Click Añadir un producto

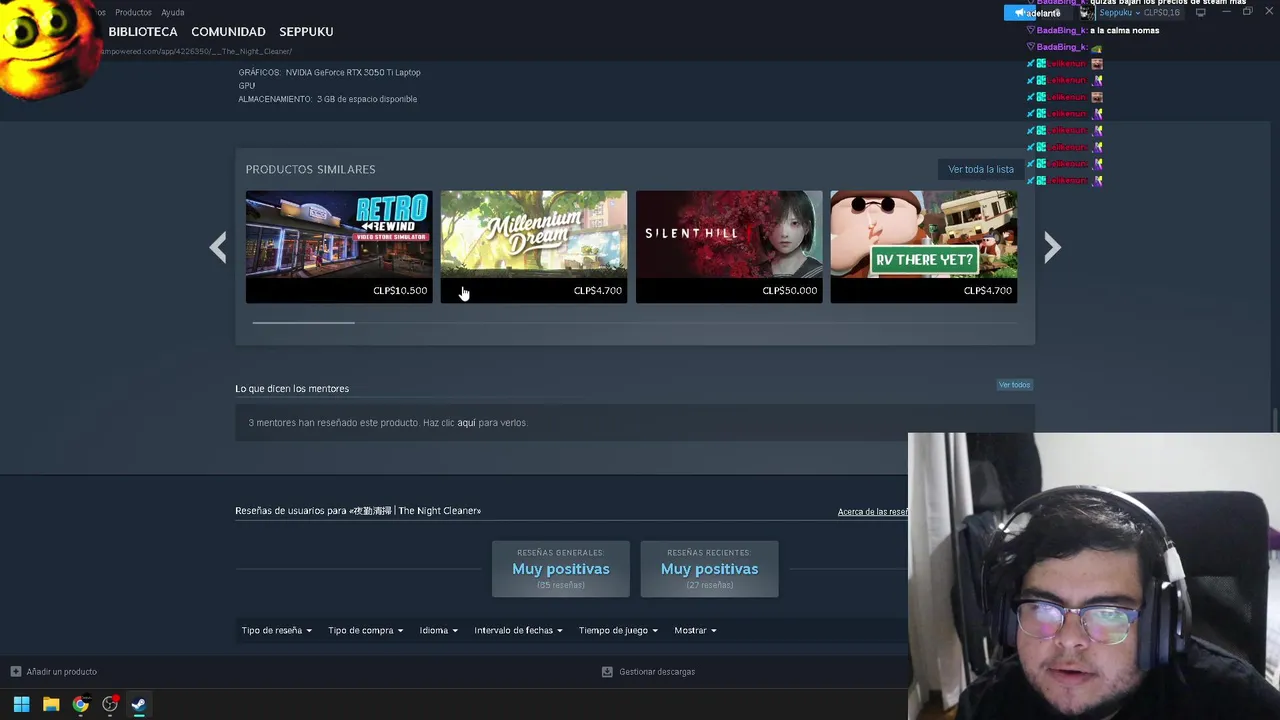[x=61, y=672]
